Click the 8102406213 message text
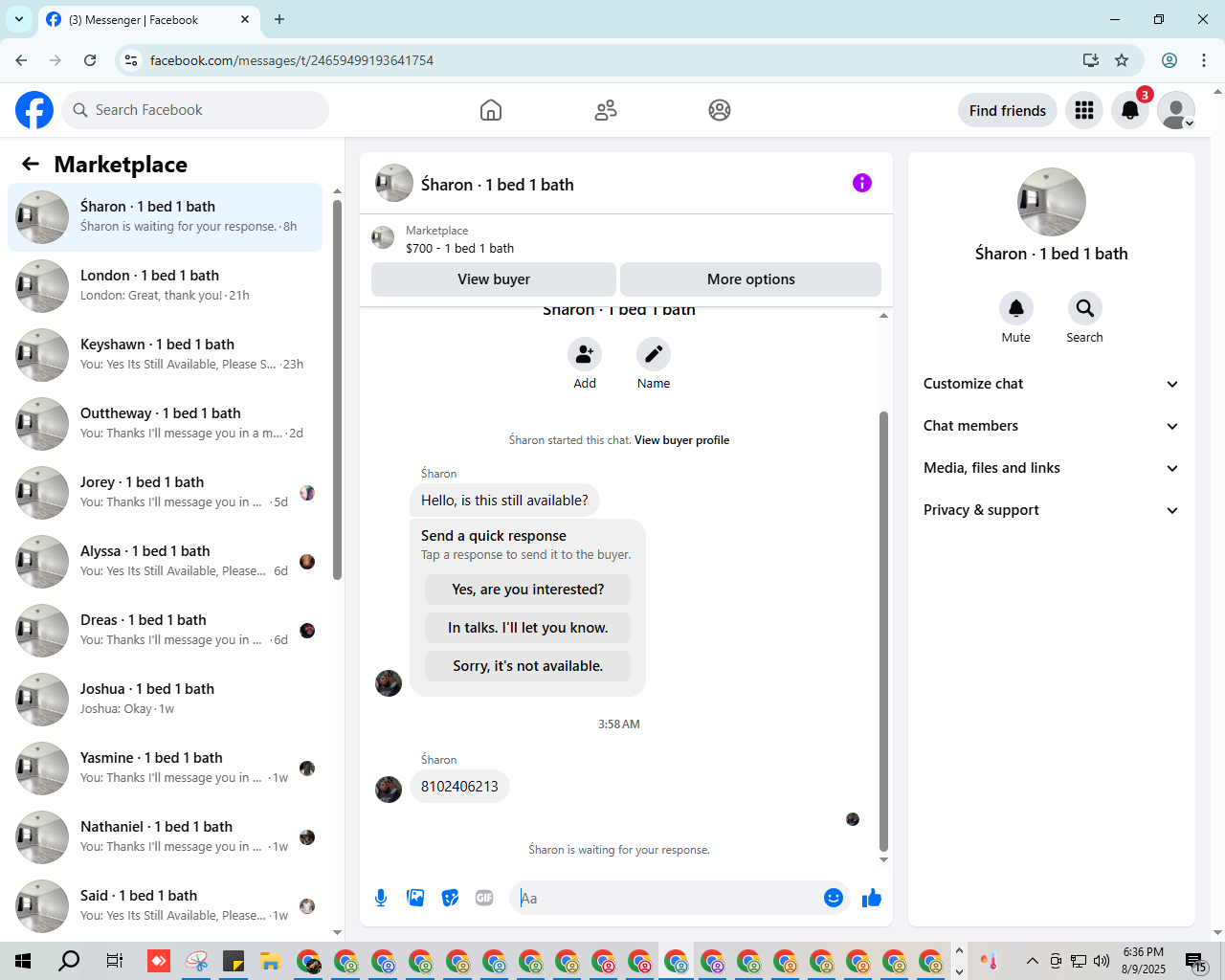This screenshot has height=980, width=1225. 459,787
